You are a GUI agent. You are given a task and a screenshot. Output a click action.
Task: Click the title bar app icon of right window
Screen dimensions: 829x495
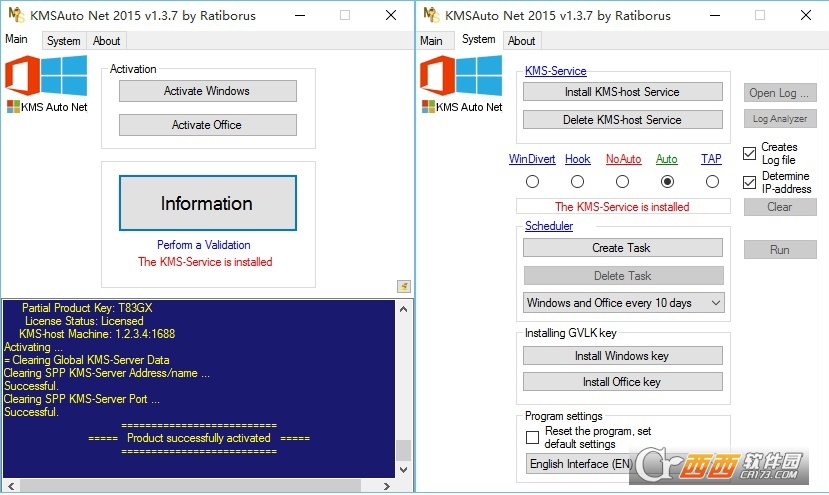coord(431,15)
